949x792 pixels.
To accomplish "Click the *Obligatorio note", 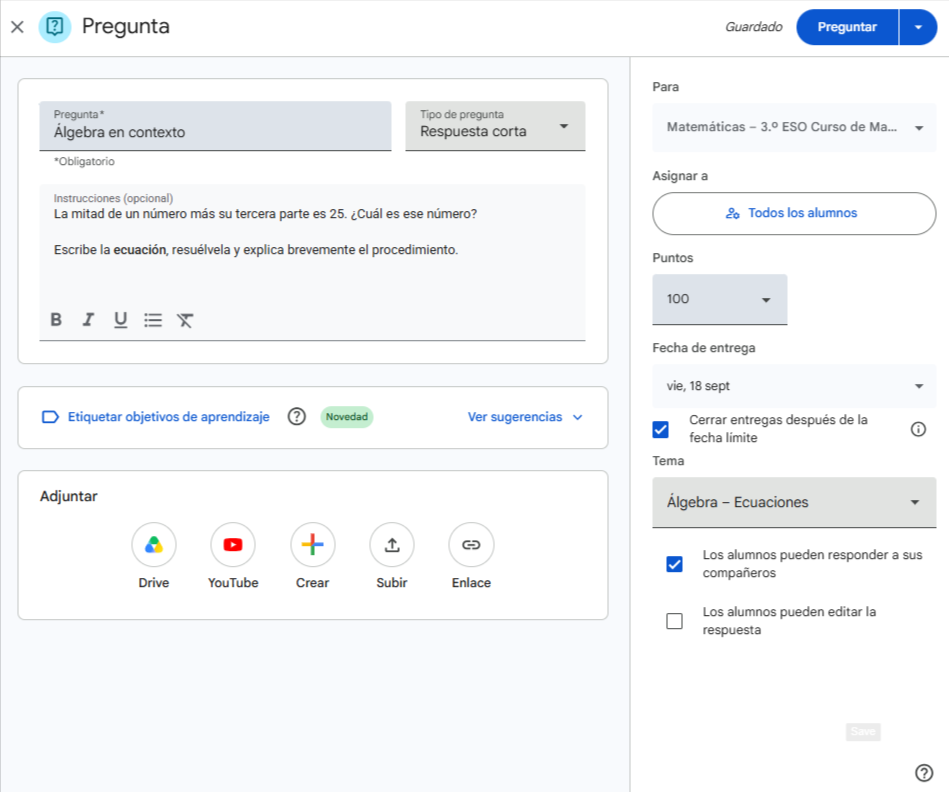I will (x=84, y=162).
